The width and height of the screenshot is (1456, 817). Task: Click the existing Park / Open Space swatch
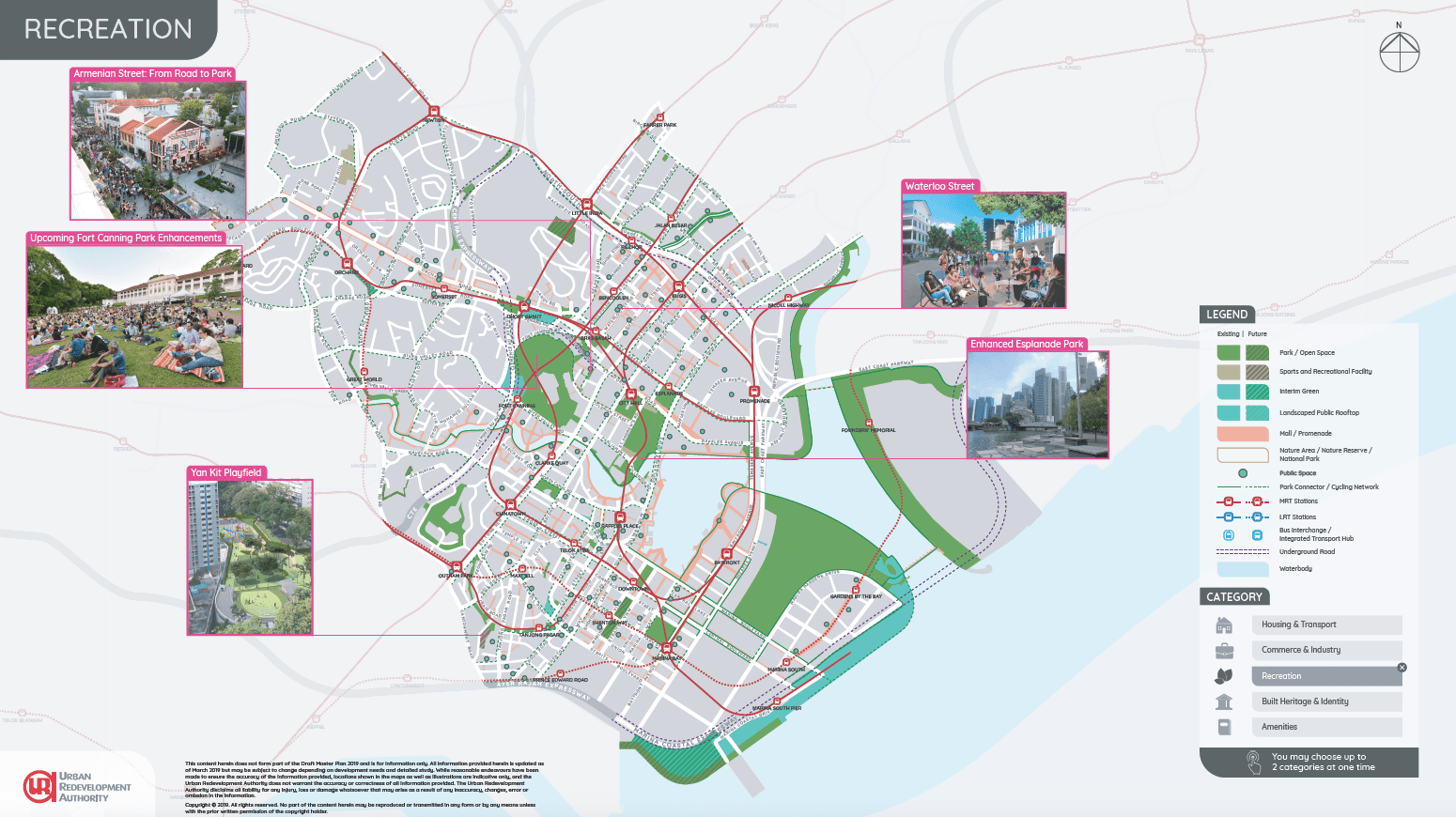(x=1229, y=353)
